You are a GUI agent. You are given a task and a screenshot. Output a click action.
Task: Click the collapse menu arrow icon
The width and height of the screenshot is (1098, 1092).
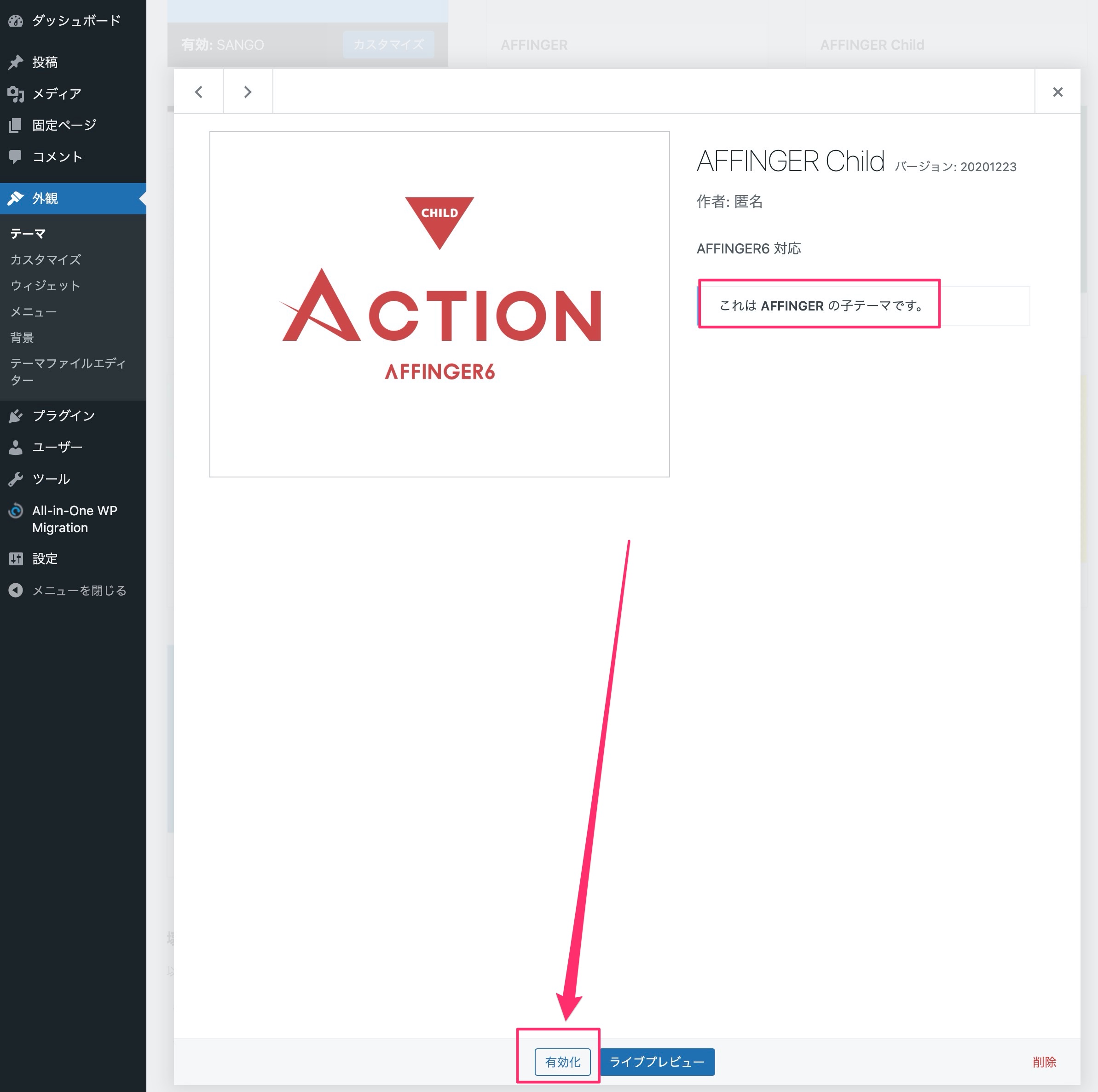tap(16, 590)
